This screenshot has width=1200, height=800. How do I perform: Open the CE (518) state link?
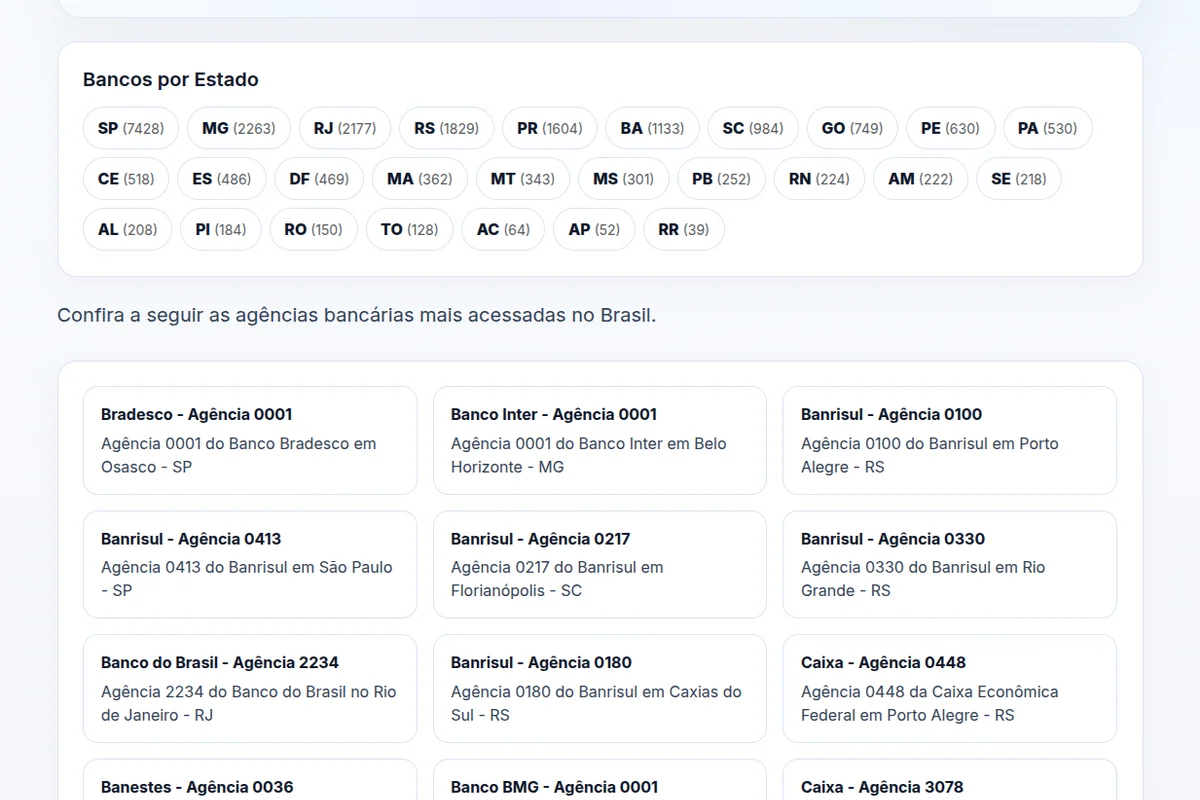[126, 179]
